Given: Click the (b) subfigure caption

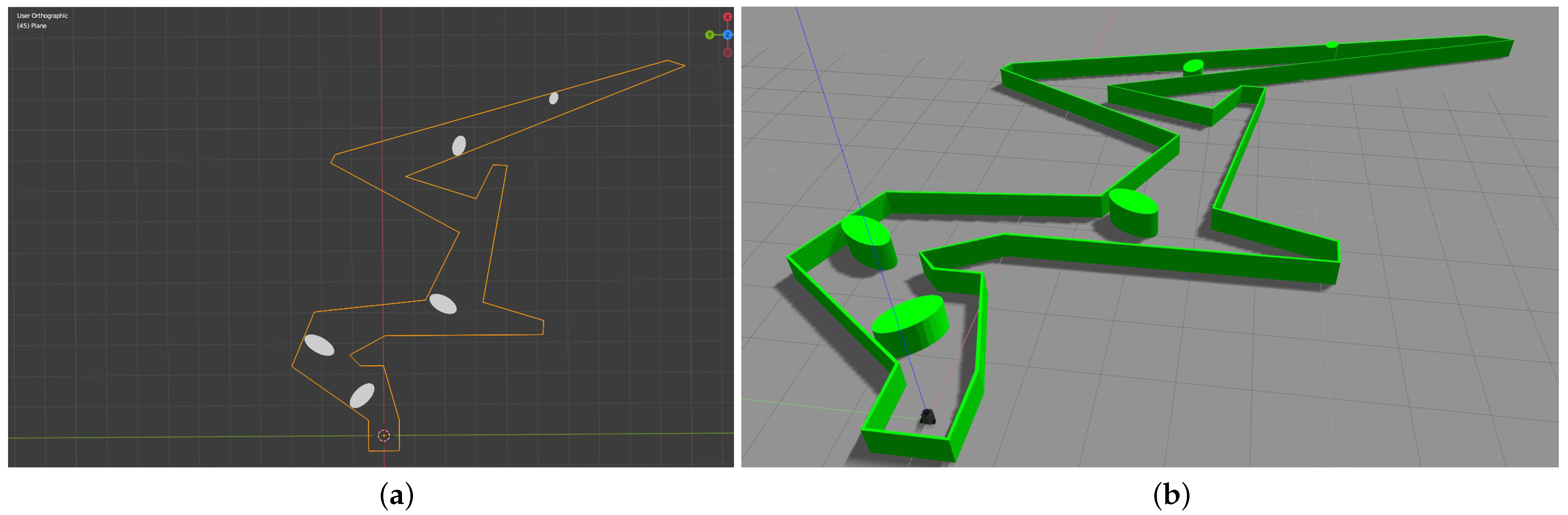Looking at the screenshot, I should coord(1171,496).
